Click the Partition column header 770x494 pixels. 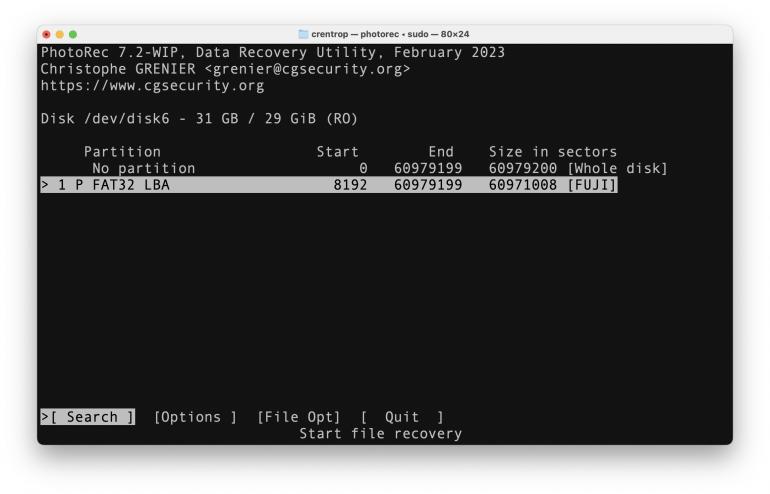click(122, 152)
